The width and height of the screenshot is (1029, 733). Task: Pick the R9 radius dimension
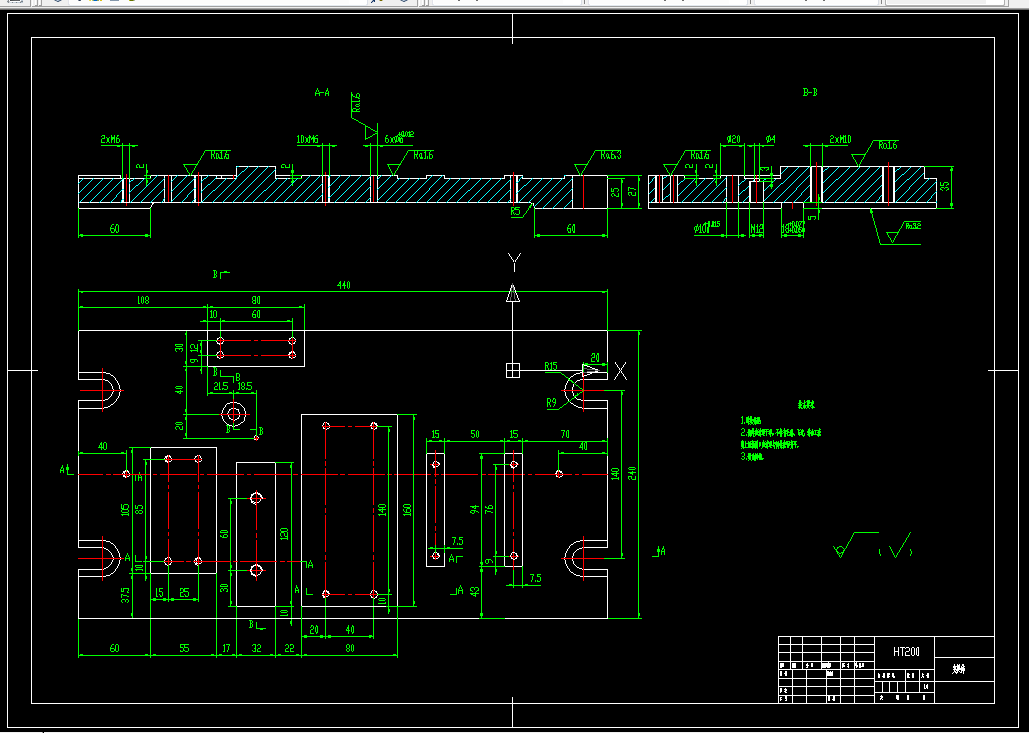point(551,404)
